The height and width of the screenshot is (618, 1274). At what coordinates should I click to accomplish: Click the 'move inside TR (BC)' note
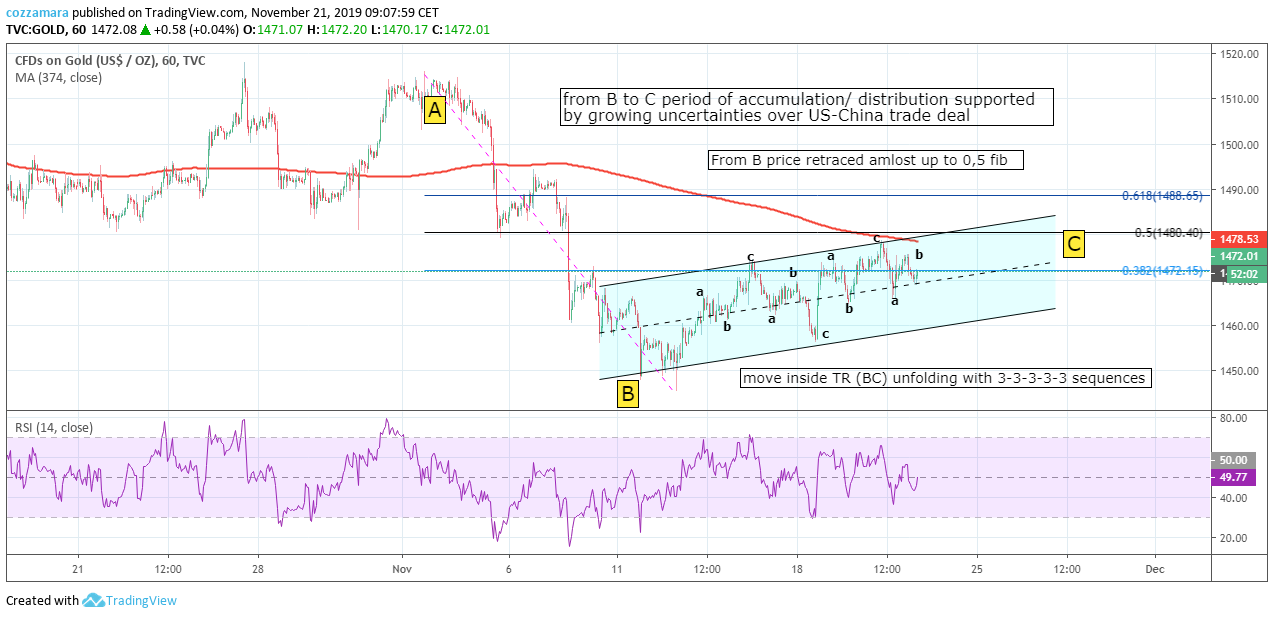[947, 378]
